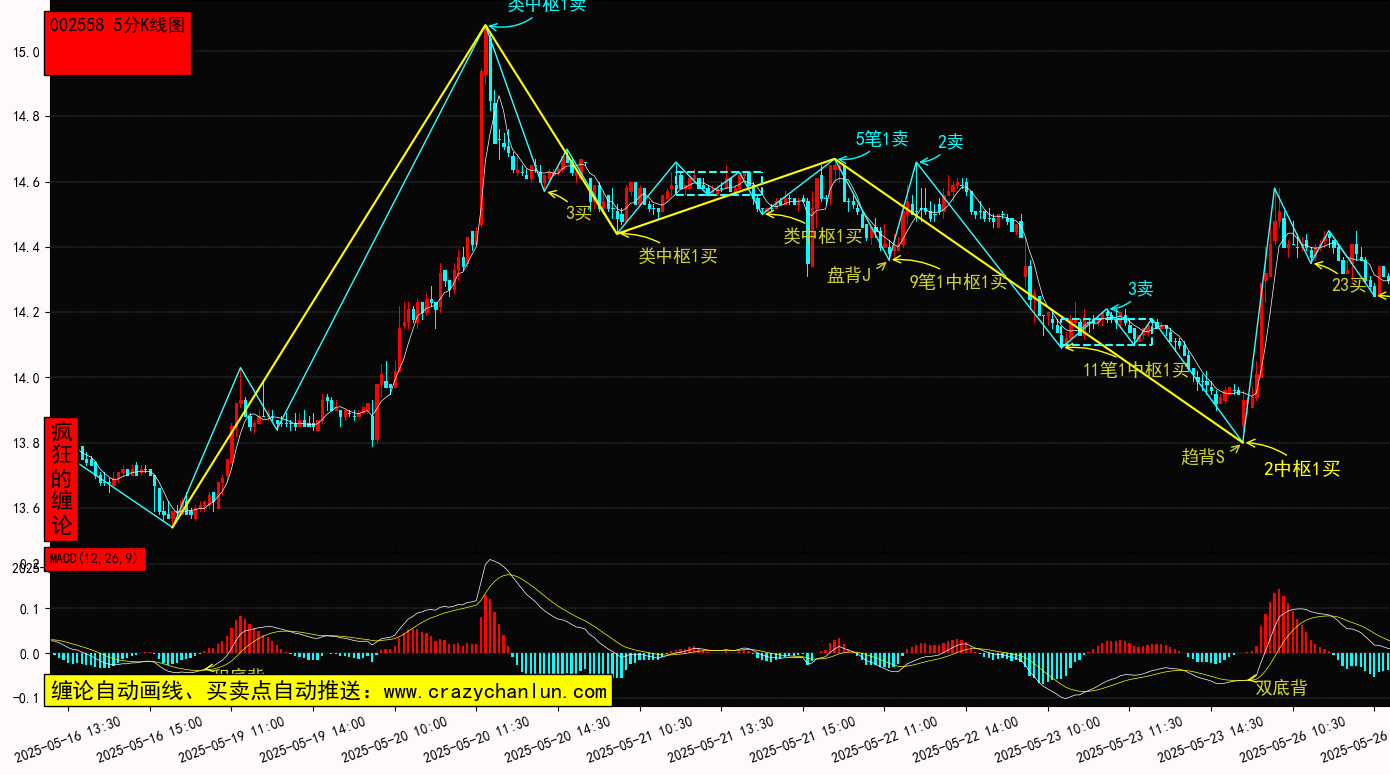Click the 2025-05-22 11:00 time label

885,738
